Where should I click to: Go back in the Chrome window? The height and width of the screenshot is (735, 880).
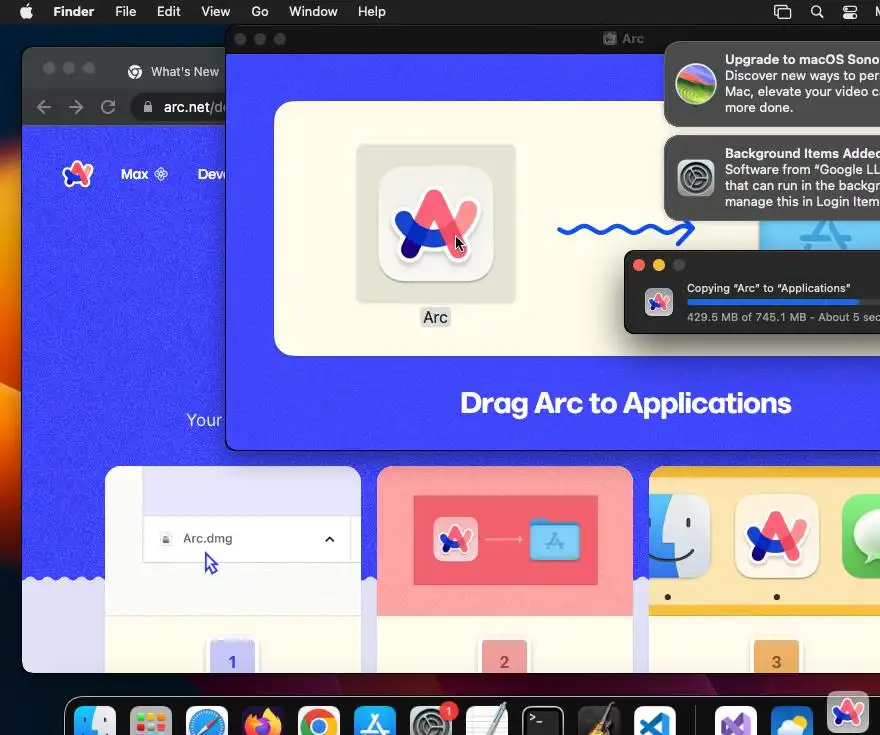tap(44, 107)
